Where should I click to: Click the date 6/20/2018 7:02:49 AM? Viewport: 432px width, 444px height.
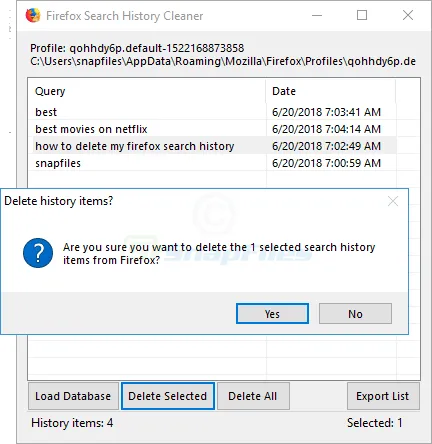point(326,146)
